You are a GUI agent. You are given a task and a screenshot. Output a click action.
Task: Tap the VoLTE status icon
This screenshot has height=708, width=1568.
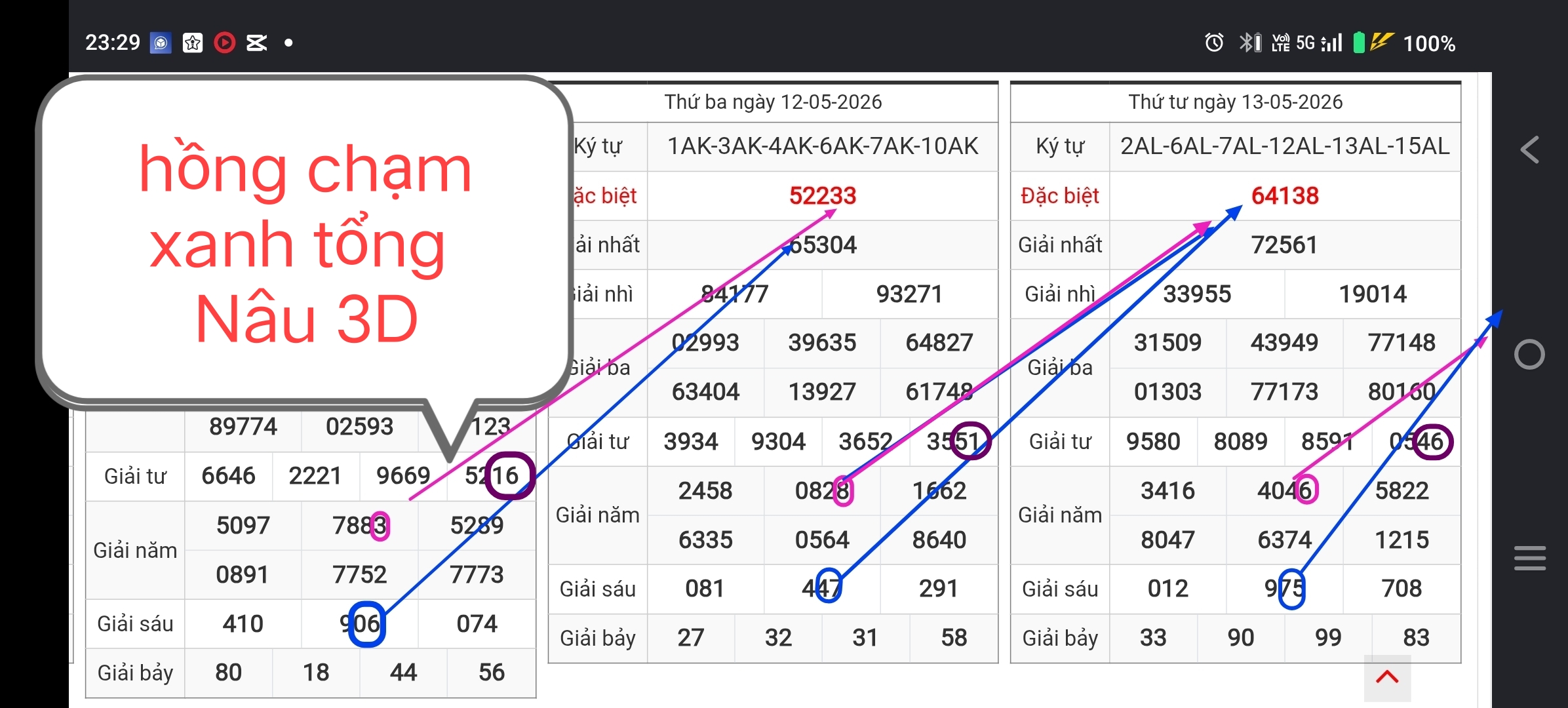tap(1280, 43)
